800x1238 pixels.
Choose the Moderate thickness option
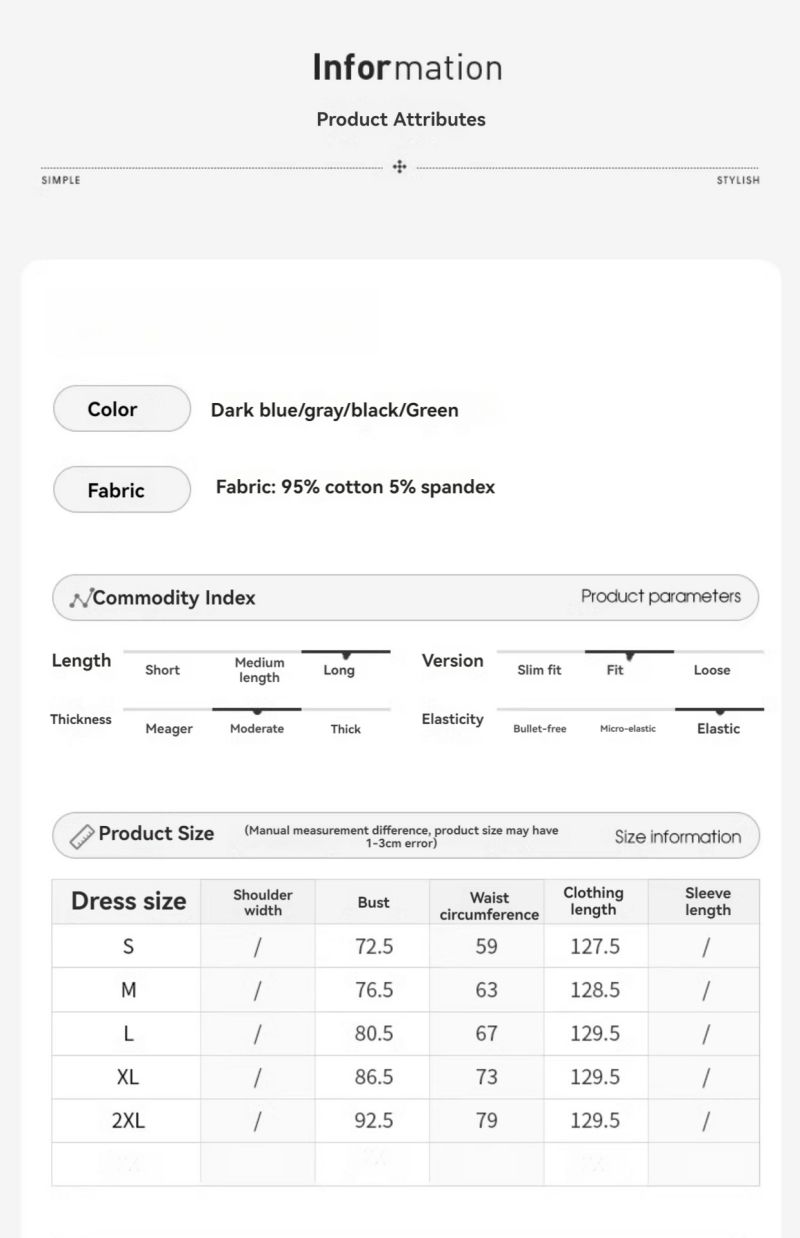[x=257, y=729]
